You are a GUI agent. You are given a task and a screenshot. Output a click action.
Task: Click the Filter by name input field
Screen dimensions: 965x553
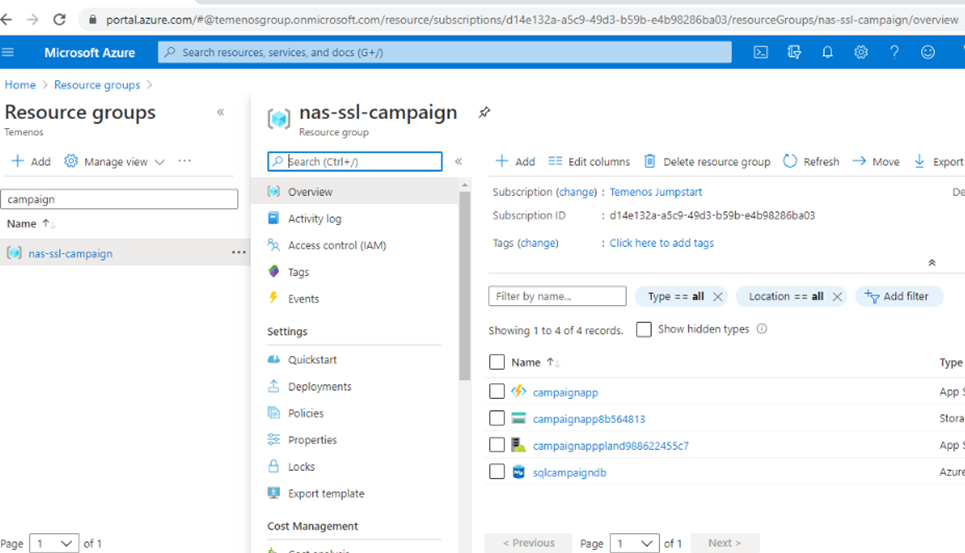click(x=557, y=296)
